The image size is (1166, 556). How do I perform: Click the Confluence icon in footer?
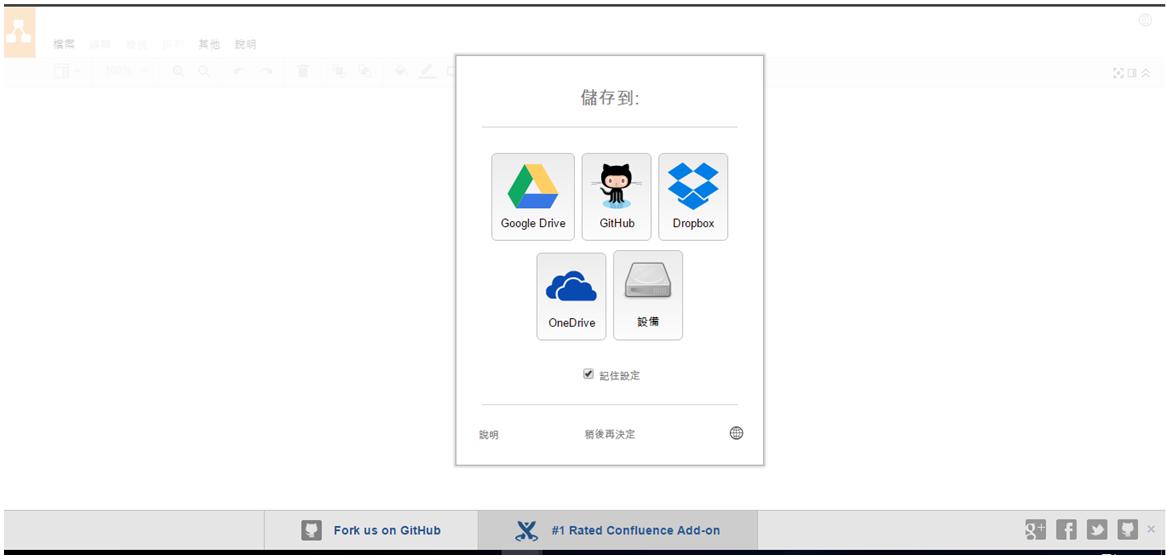point(526,530)
